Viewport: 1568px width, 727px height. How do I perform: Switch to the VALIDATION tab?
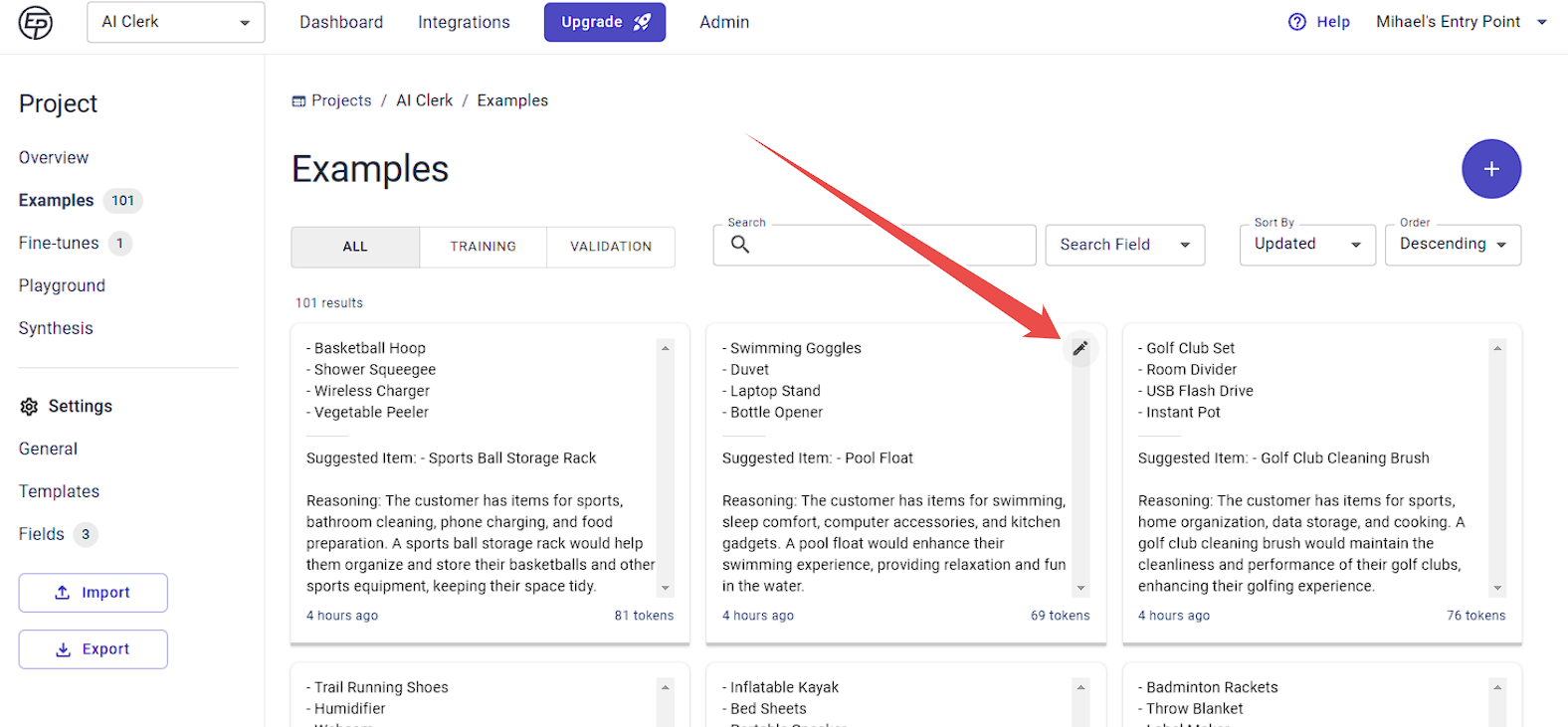(611, 247)
